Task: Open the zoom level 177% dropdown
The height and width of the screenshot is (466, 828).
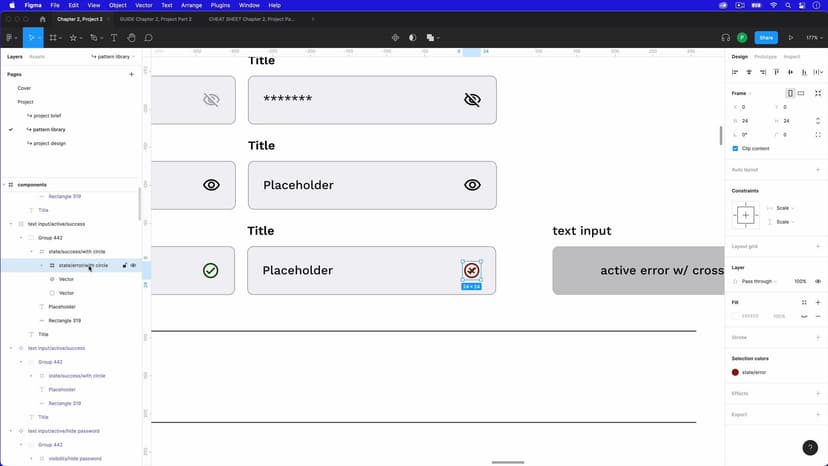Action: point(812,38)
